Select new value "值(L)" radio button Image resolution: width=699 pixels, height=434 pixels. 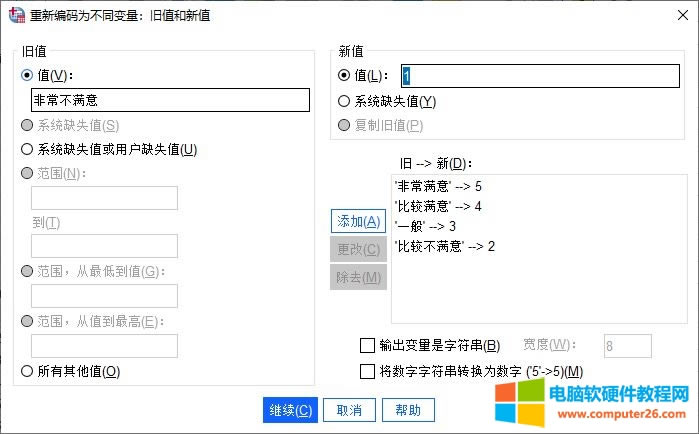point(345,75)
